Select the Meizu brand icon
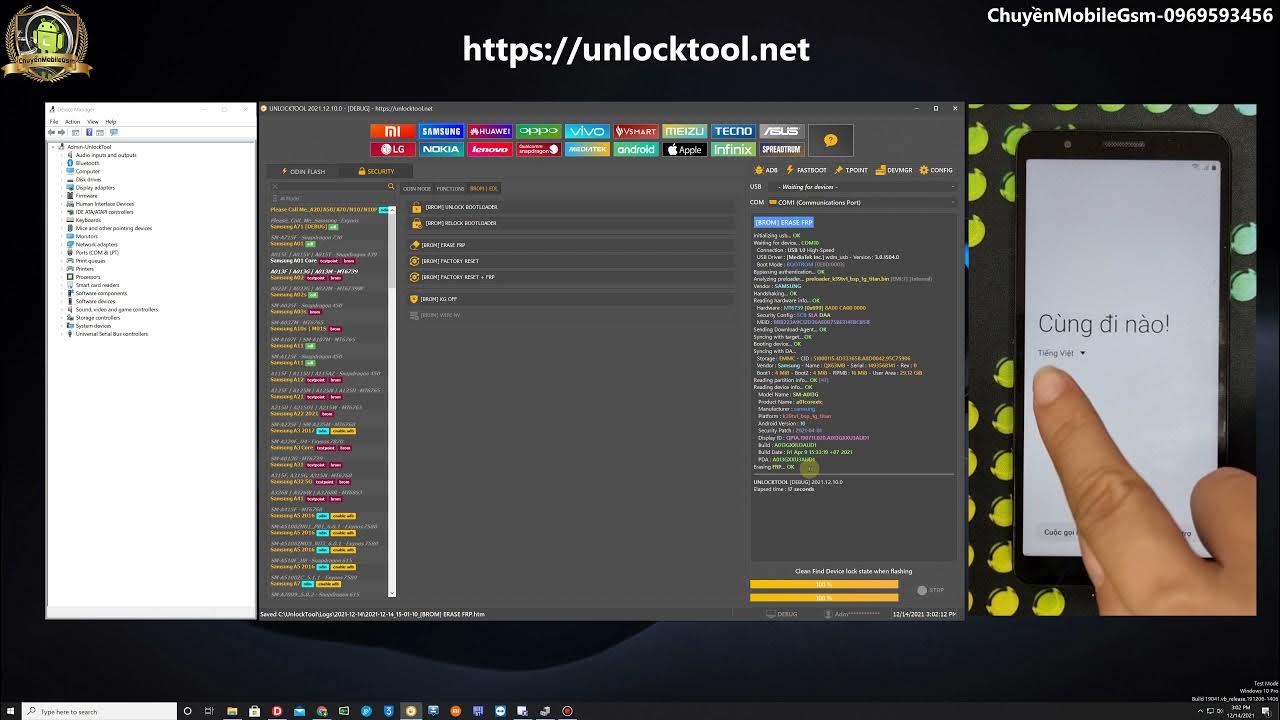 click(x=684, y=131)
